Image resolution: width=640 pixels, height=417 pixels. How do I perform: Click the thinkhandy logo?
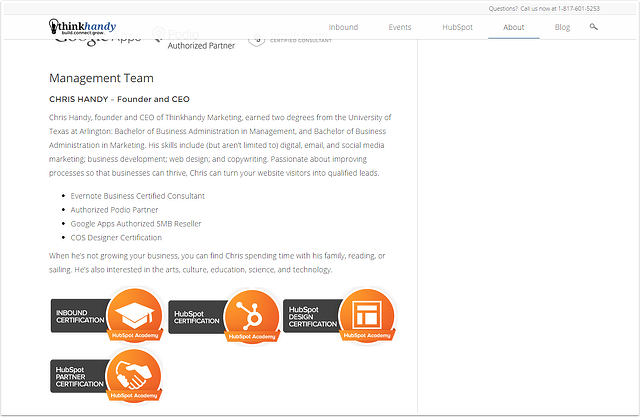82,27
